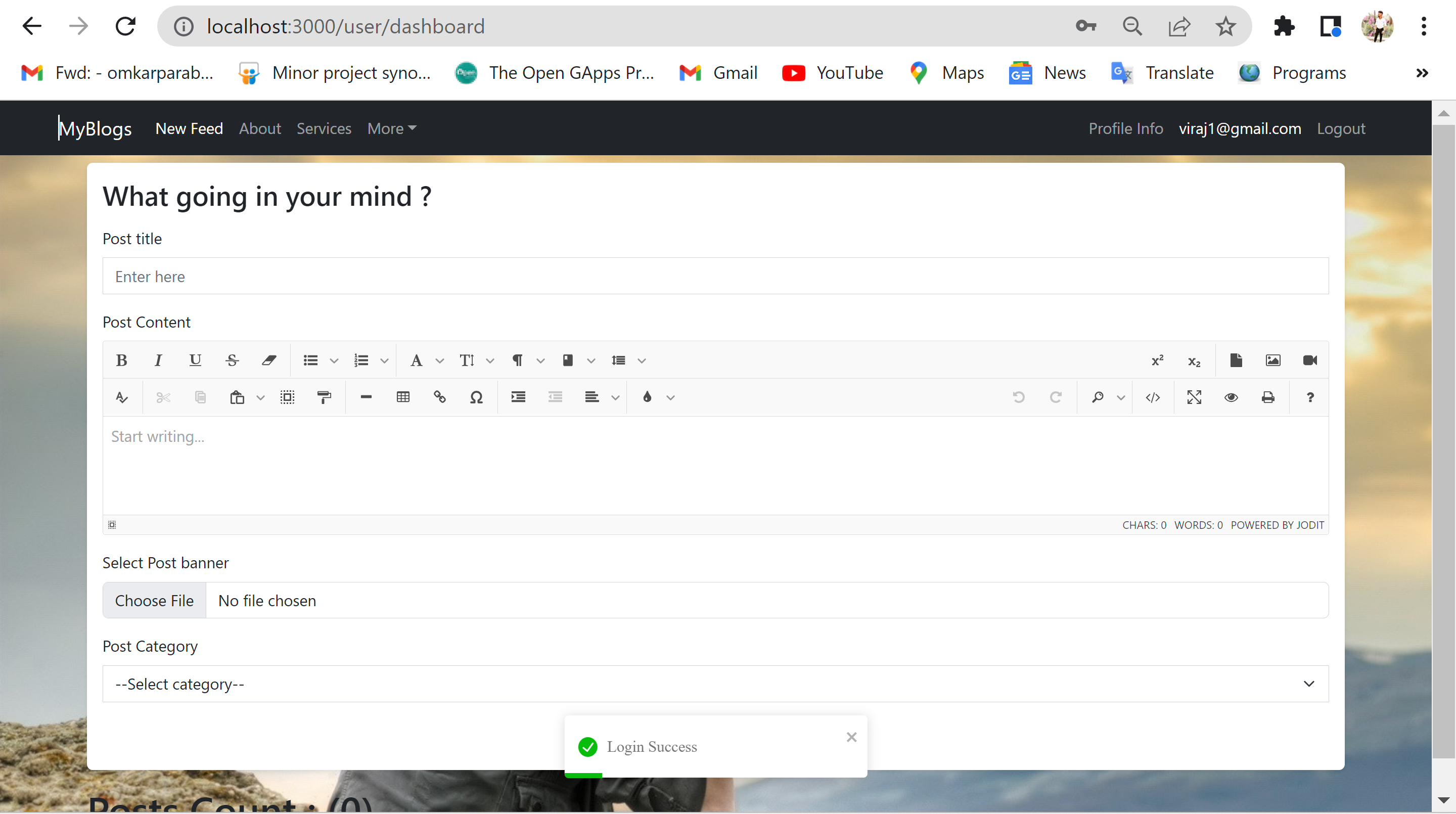Insert a link with link icon

[x=439, y=397]
